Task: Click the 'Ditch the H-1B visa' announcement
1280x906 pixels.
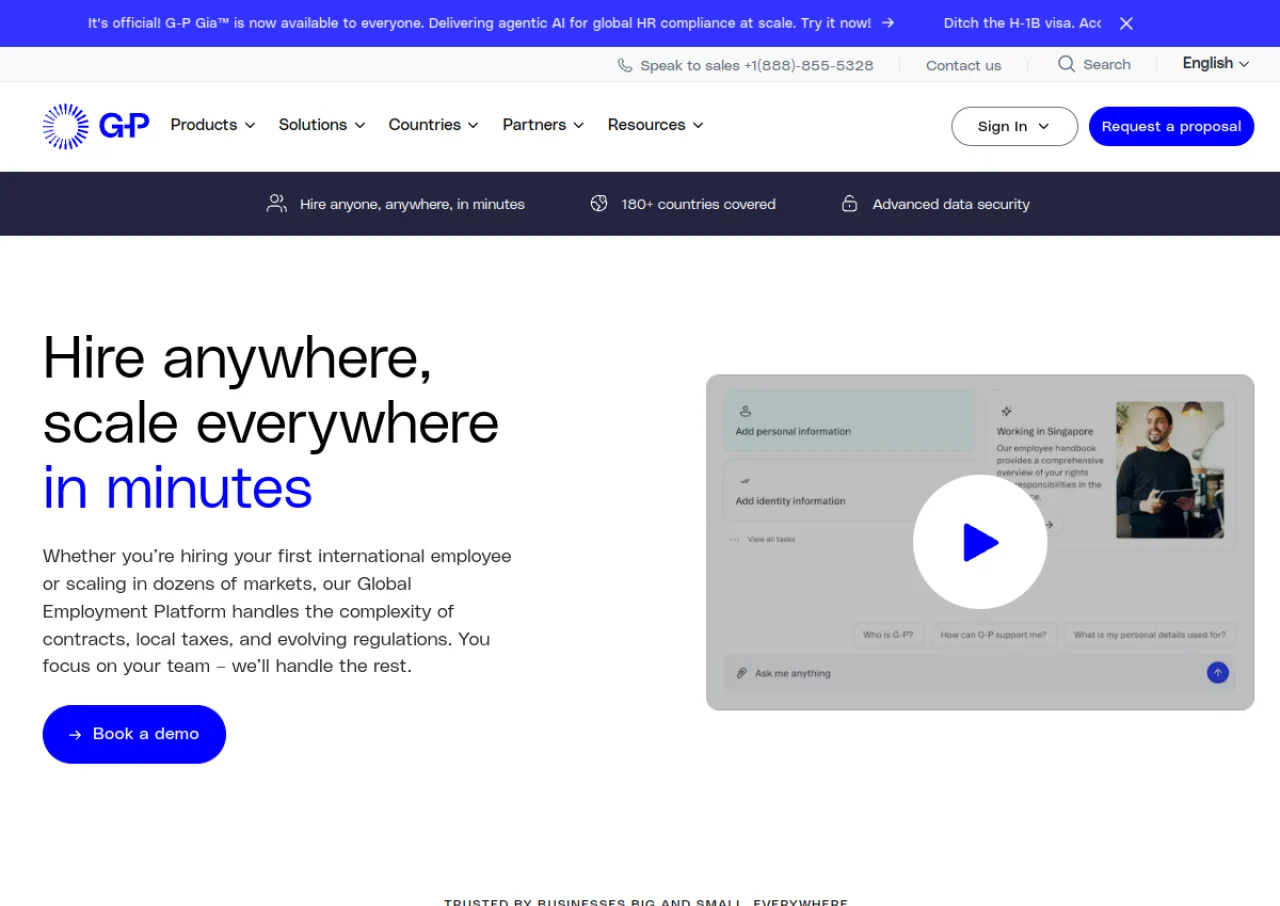Action: (1022, 23)
